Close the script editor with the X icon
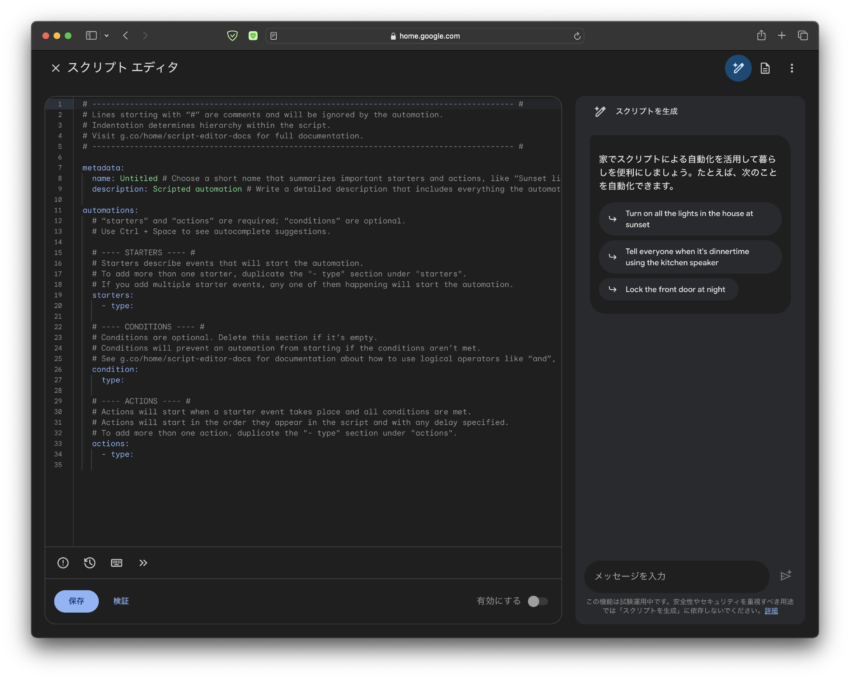The image size is (850, 679). pos(56,68)
